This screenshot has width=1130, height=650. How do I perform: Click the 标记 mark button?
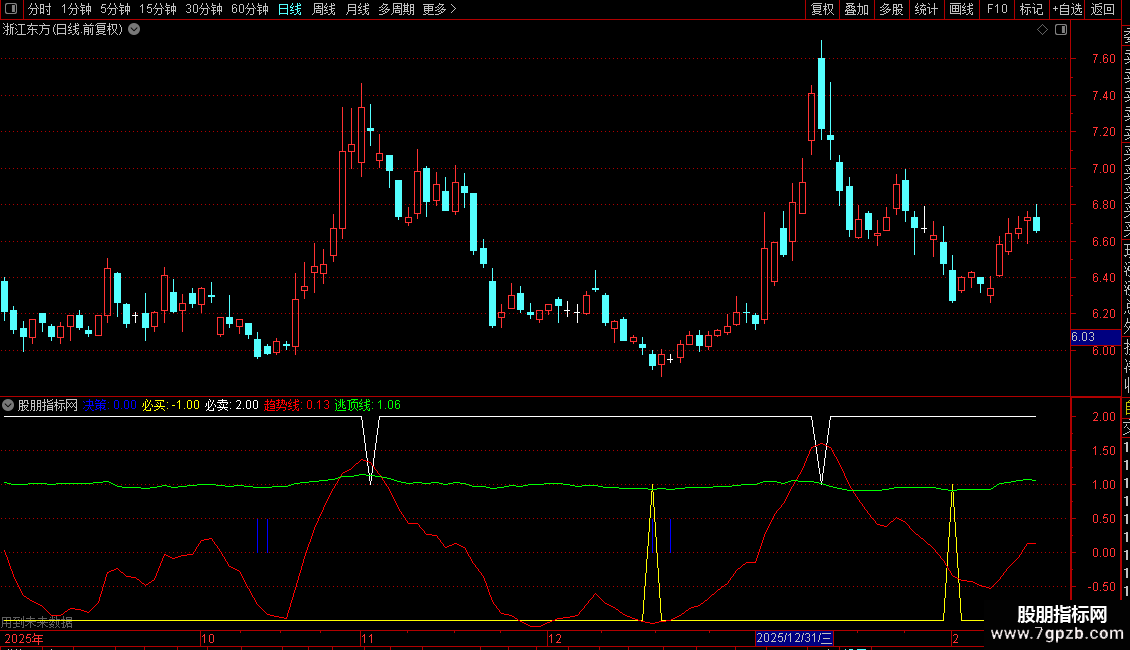click(1031, 9)
